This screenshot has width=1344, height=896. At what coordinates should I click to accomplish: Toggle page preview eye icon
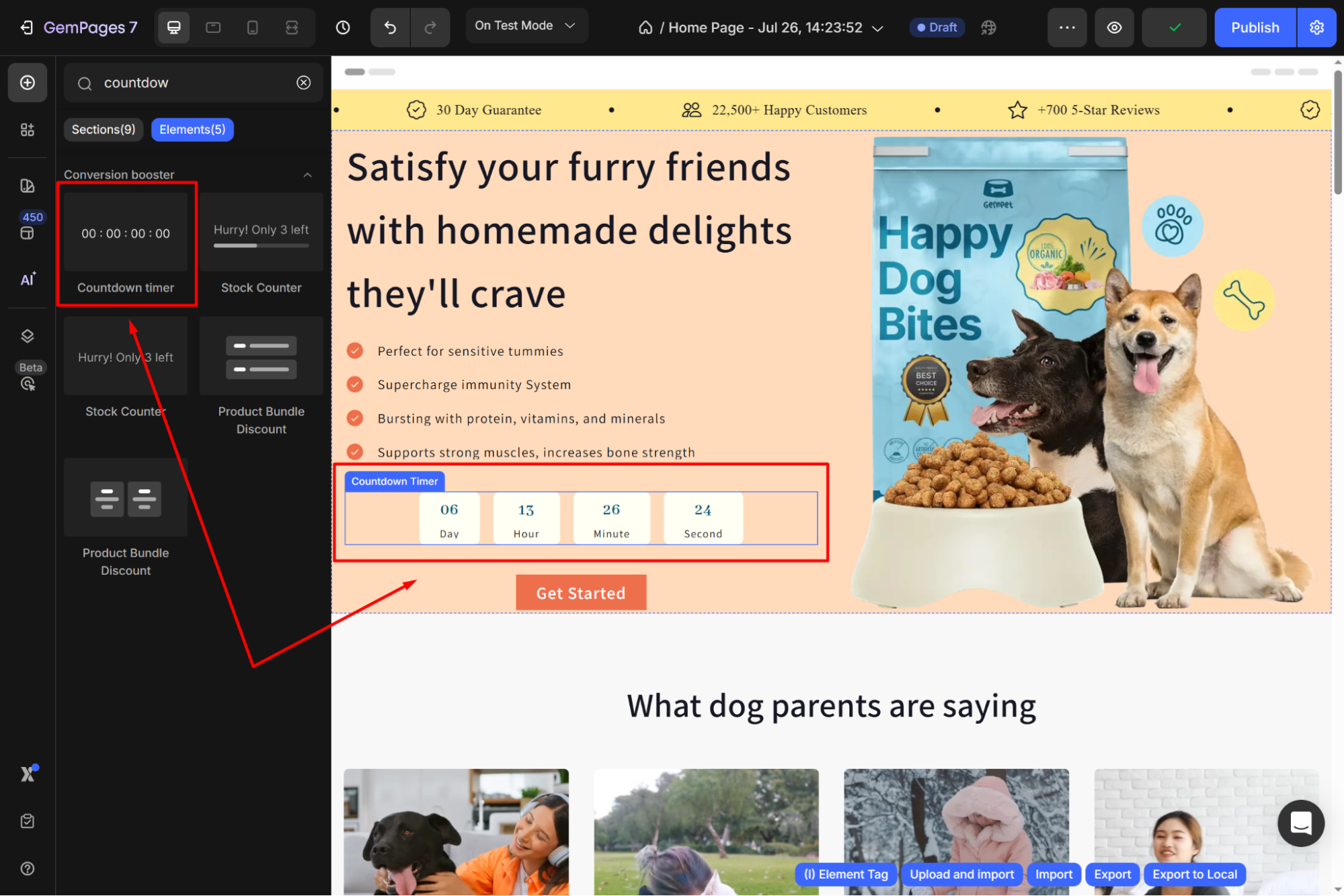[1114, 28]
